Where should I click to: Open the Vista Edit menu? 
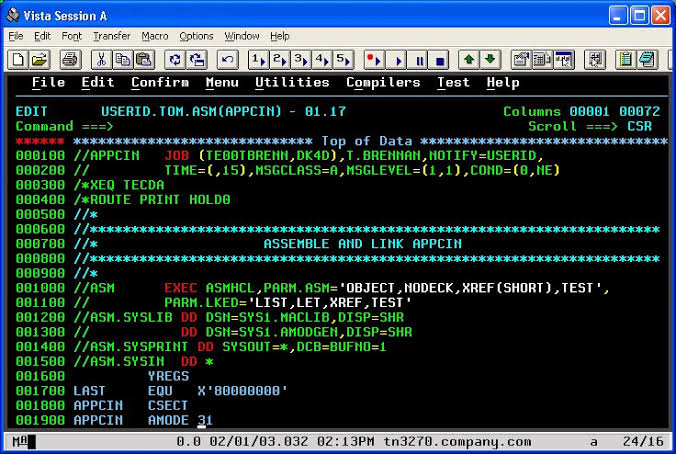coord(42,36)
